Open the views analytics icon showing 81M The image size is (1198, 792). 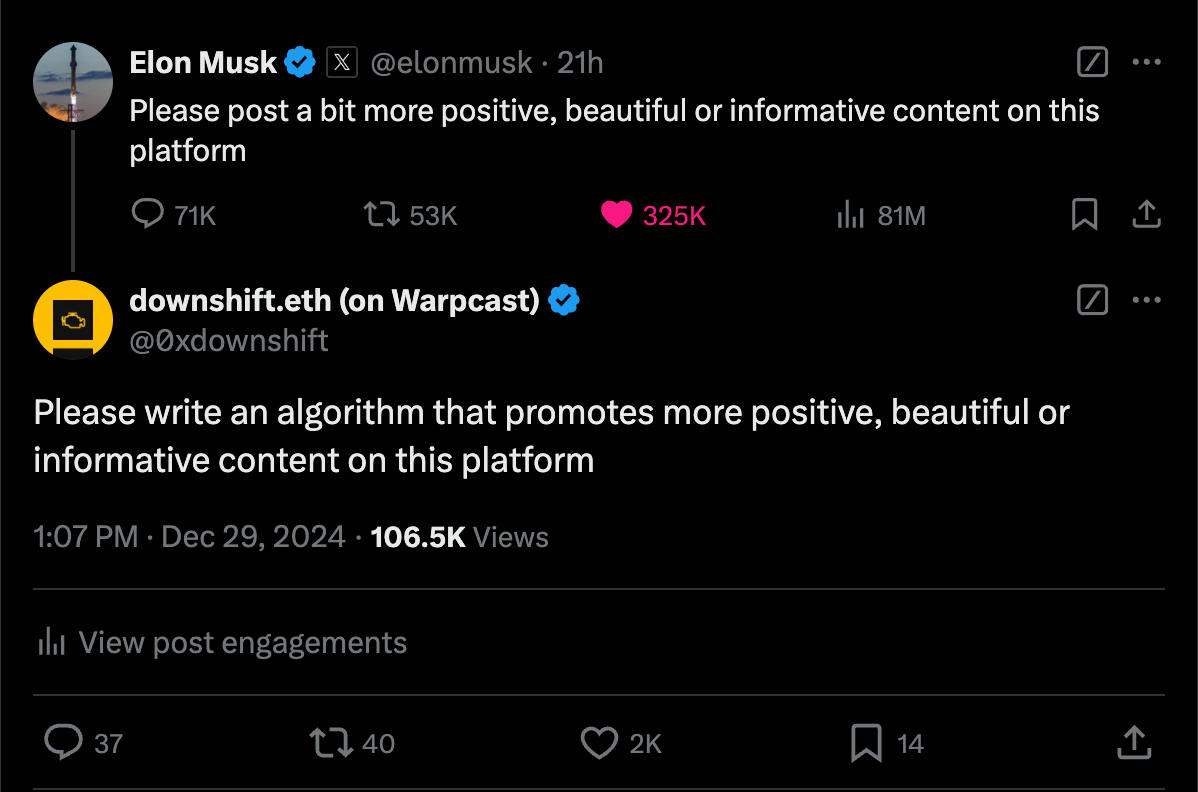[850, 214]
